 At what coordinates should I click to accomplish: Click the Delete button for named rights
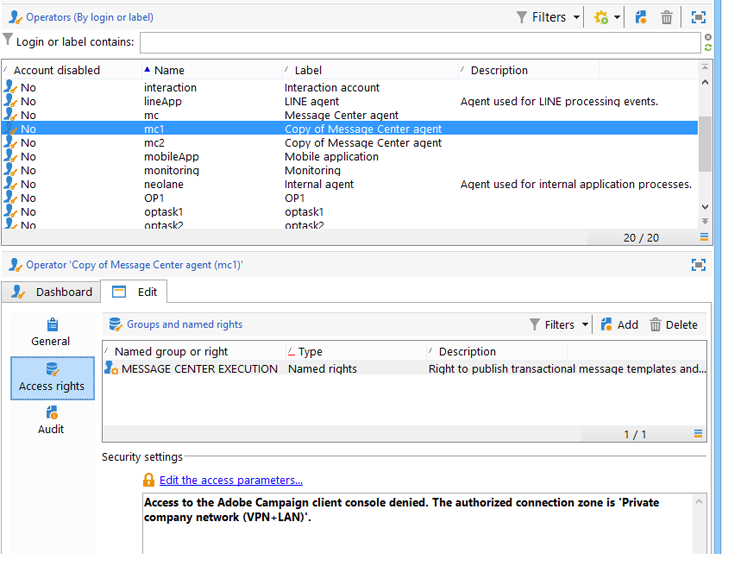tap(673, 325)
